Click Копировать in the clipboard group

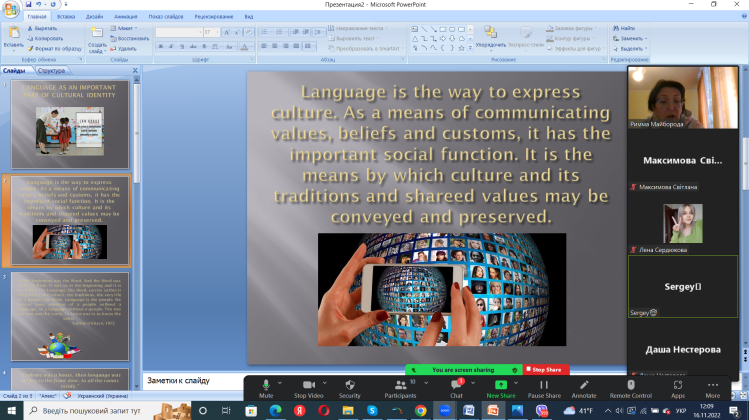[45, 39]
